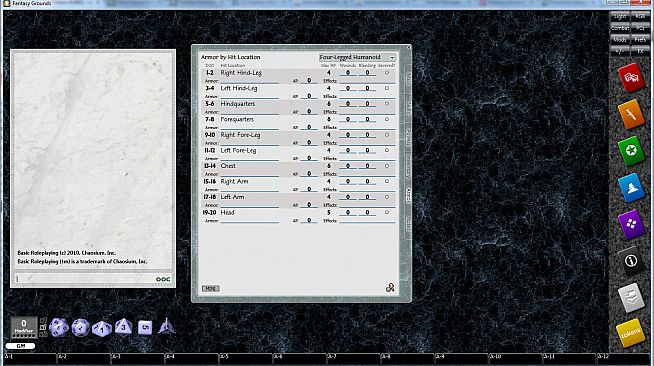Click the AP value for Left Fore-Leg
This screenshot has height=366, width=654.
(309, 158)
